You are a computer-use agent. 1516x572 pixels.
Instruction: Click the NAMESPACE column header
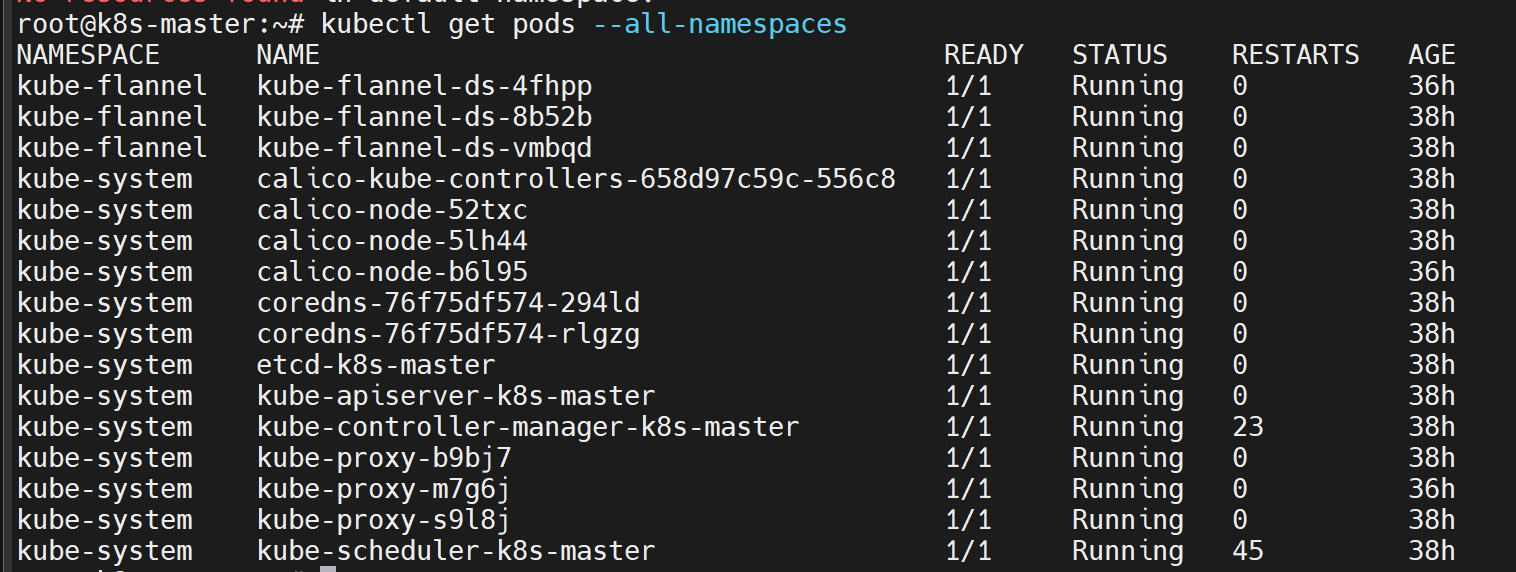88,55
